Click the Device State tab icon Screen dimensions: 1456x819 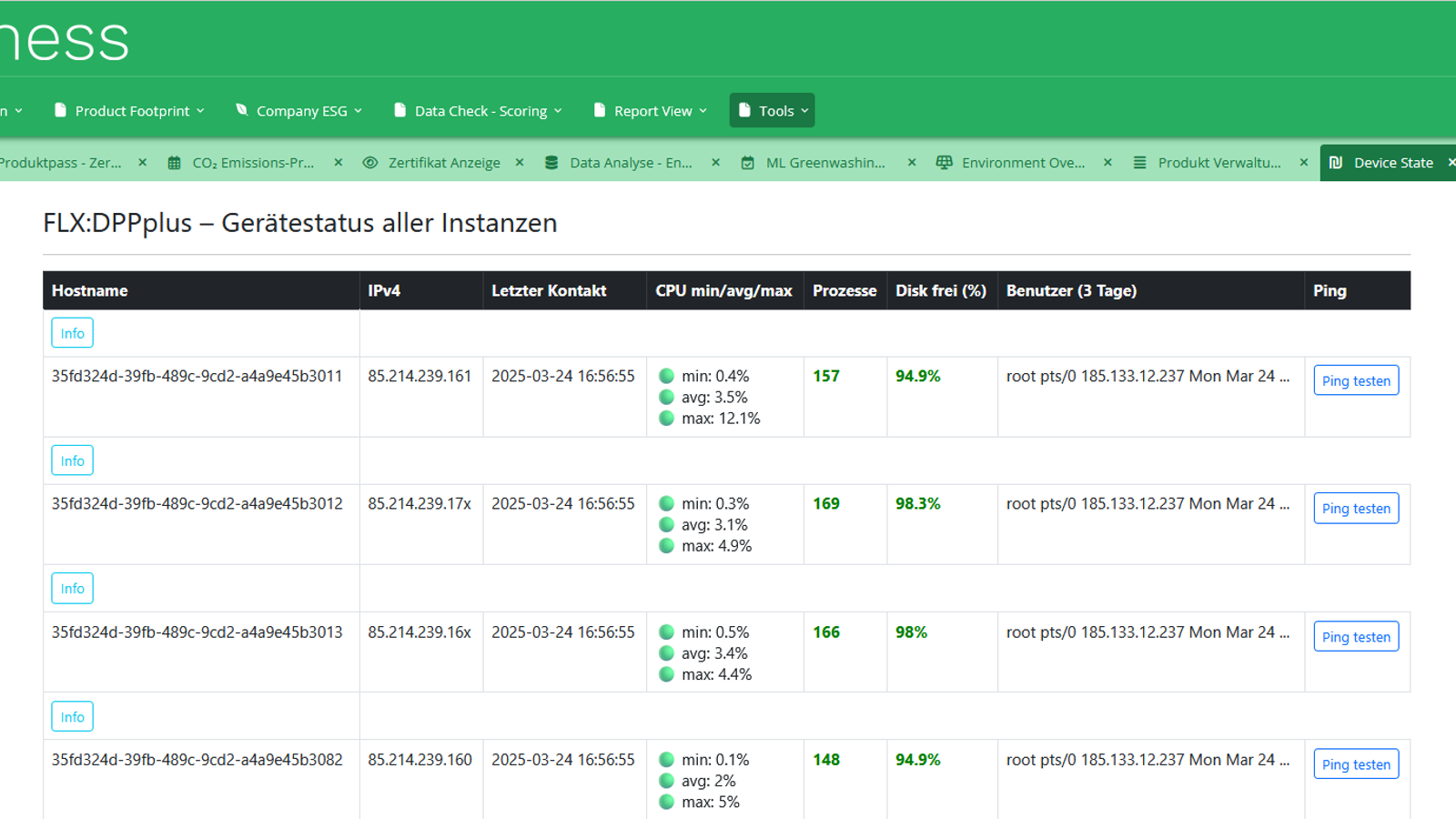point(1336,163)
